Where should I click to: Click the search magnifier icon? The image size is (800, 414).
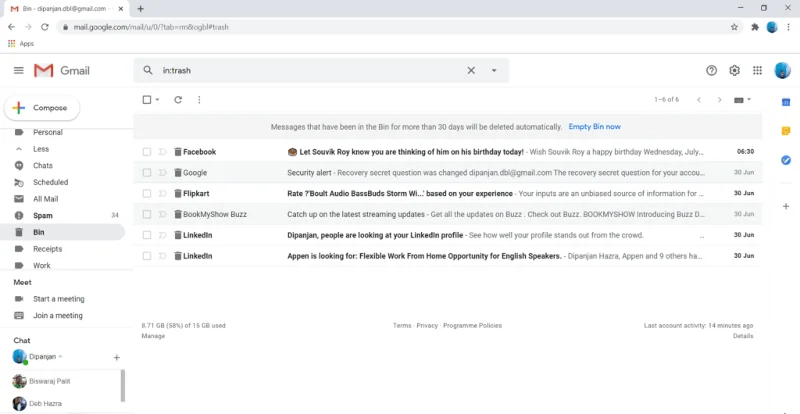tap(148, 70)
